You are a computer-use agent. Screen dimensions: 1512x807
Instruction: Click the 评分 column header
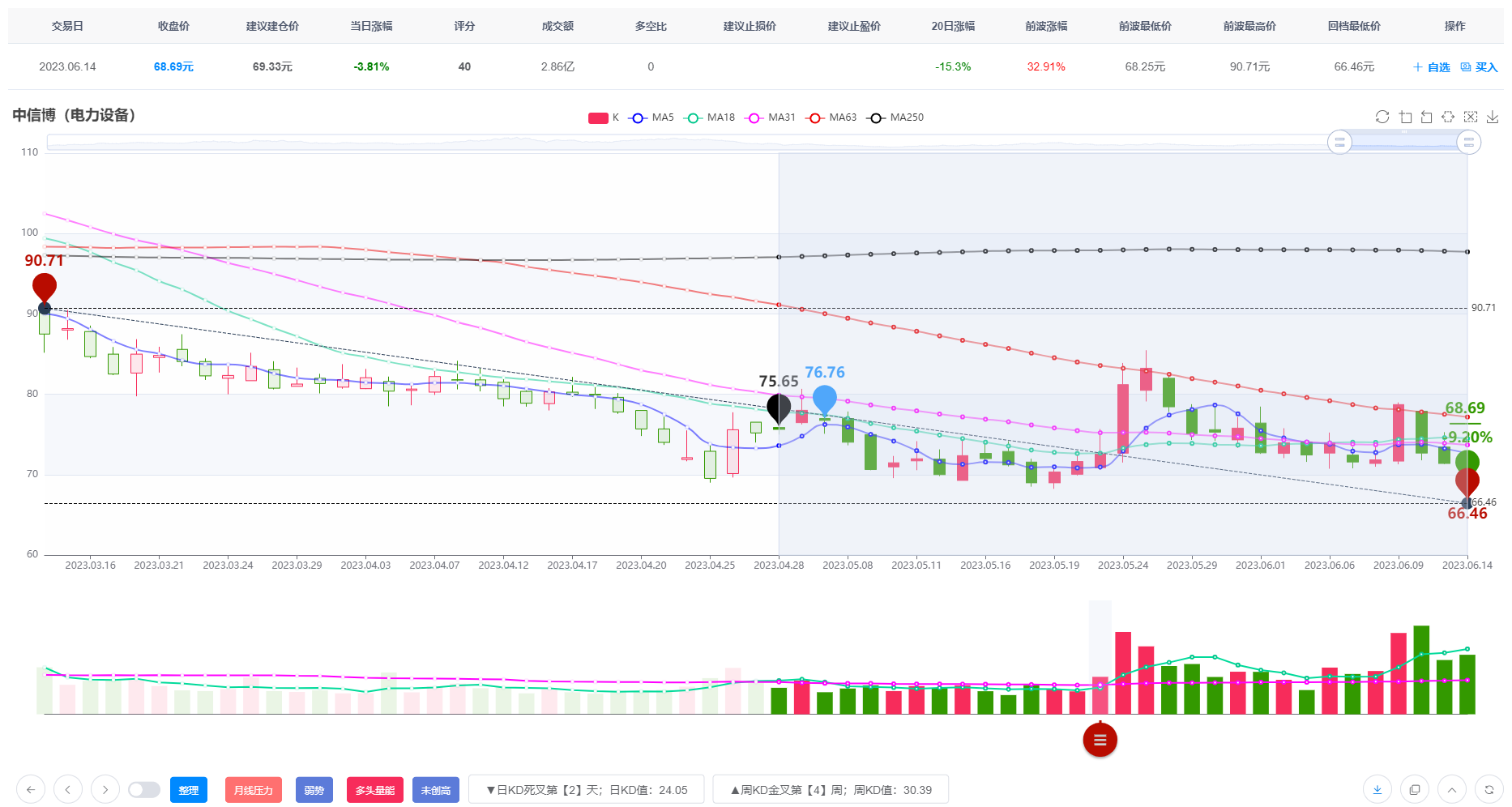464,26
